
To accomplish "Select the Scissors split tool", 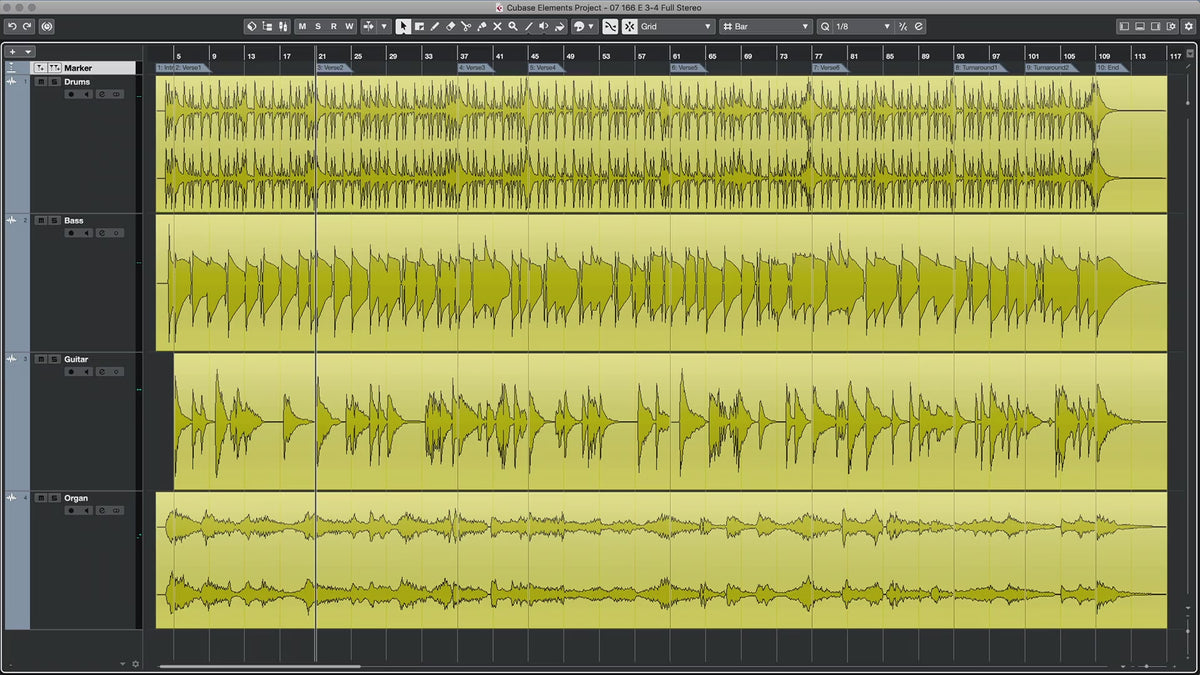I will pos(466,26).
